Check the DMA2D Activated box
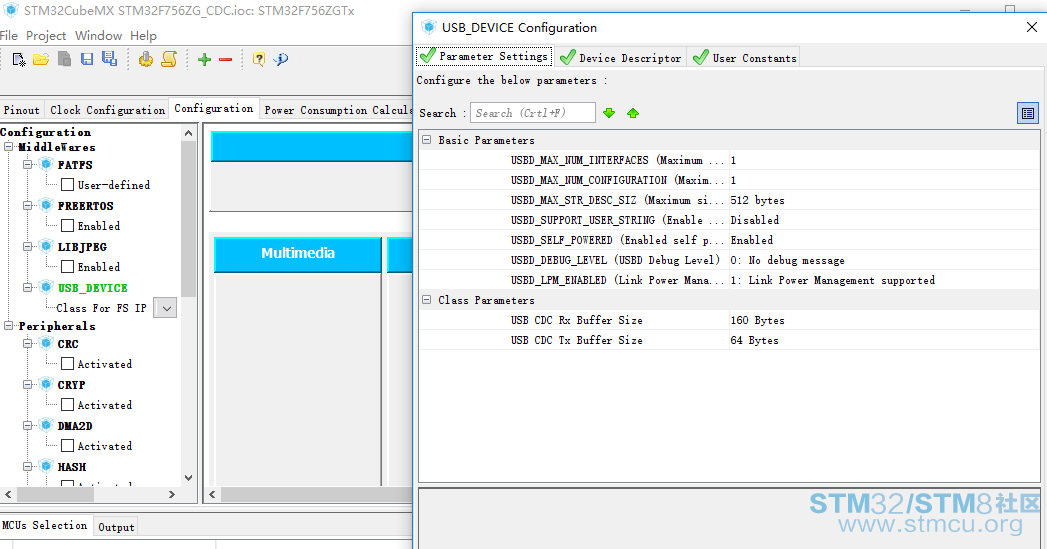Viewport: 1047px width, 549px height. click(x=67, y=445)
